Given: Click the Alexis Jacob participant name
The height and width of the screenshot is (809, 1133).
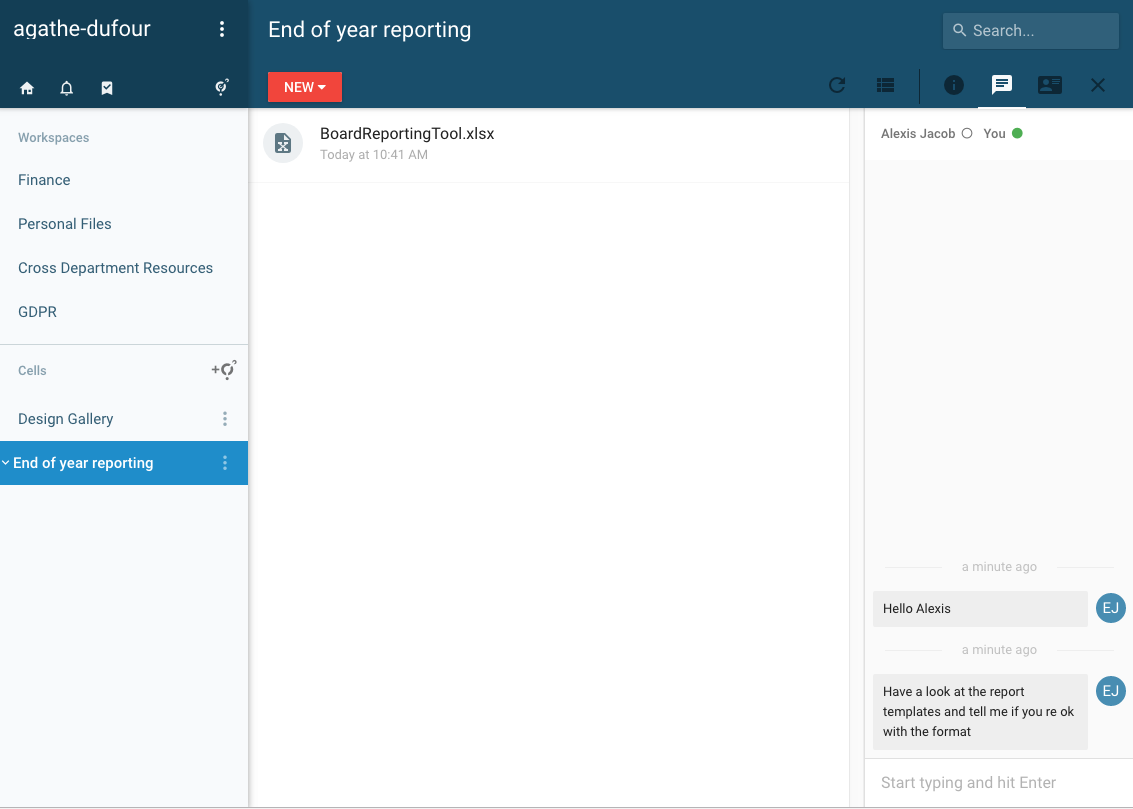Looking at the screenshot, I should point(918,134).
